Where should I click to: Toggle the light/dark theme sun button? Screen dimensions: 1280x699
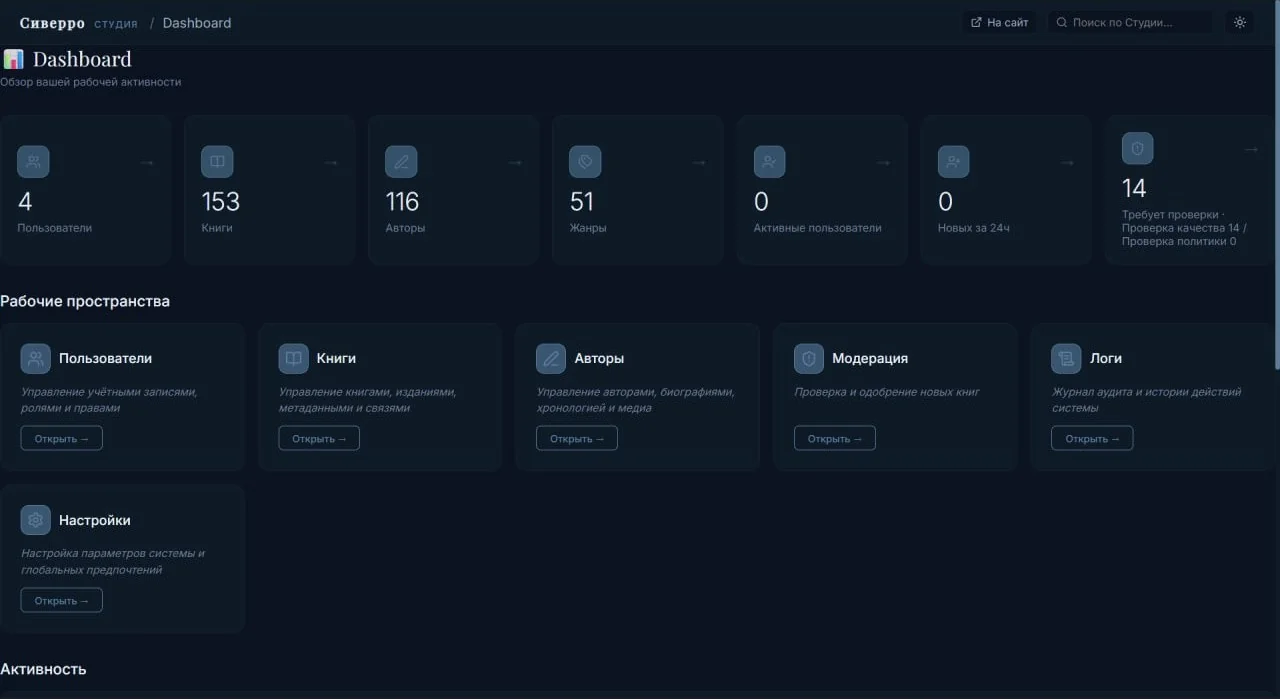coord(1240,22)
